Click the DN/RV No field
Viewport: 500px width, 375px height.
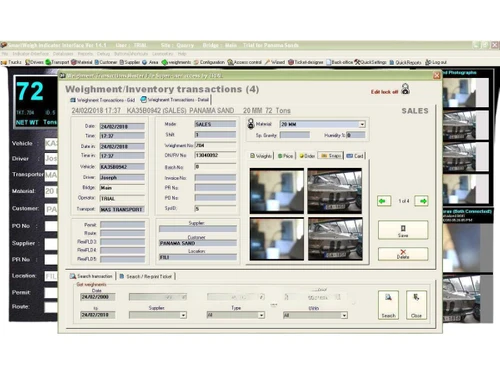[215, 155]
